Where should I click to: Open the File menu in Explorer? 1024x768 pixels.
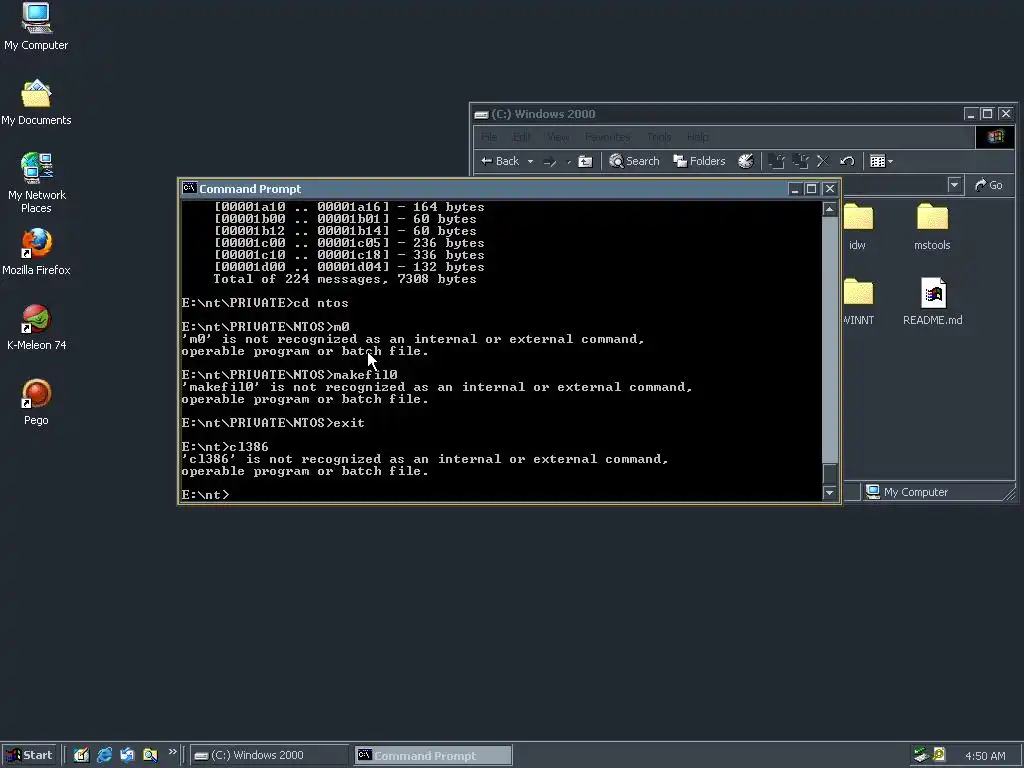pos(489,137)
